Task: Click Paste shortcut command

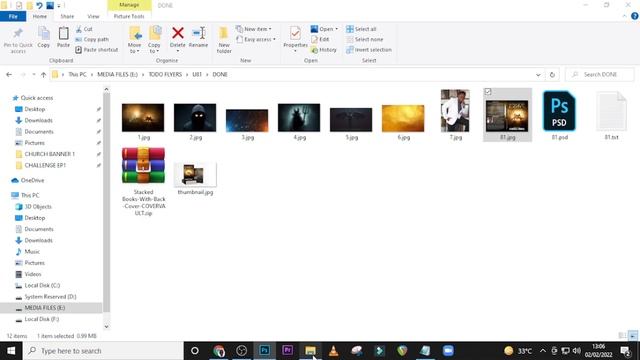Action: coord(97,50)
